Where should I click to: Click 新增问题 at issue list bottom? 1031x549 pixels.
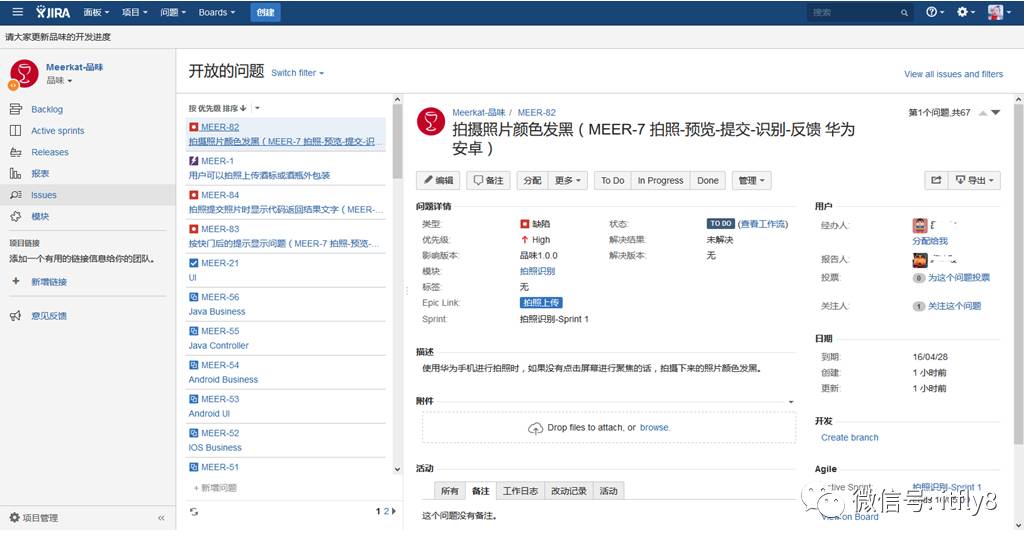click(215, 488)
